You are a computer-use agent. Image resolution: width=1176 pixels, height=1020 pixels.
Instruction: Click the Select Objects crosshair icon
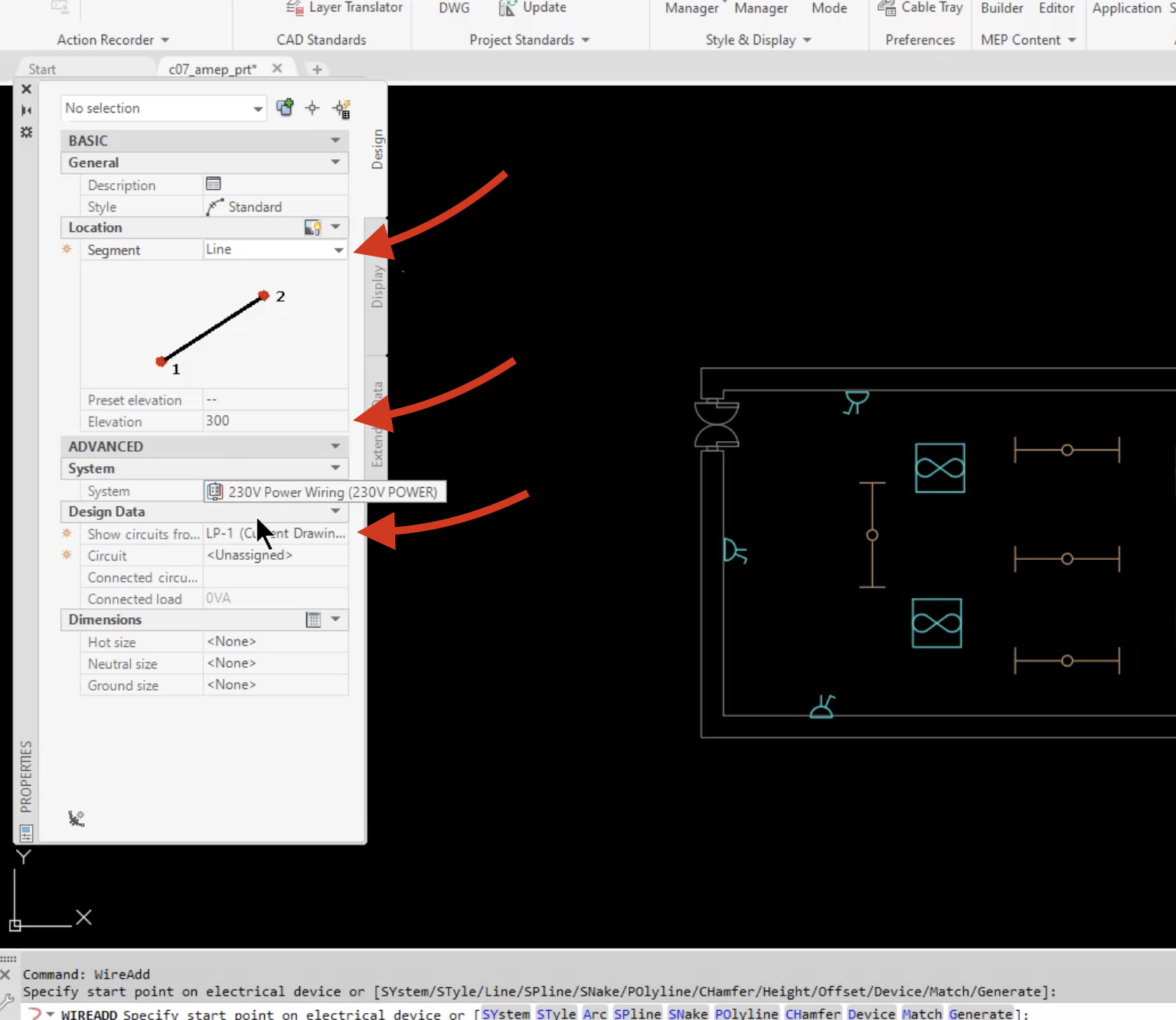[312, 108]
